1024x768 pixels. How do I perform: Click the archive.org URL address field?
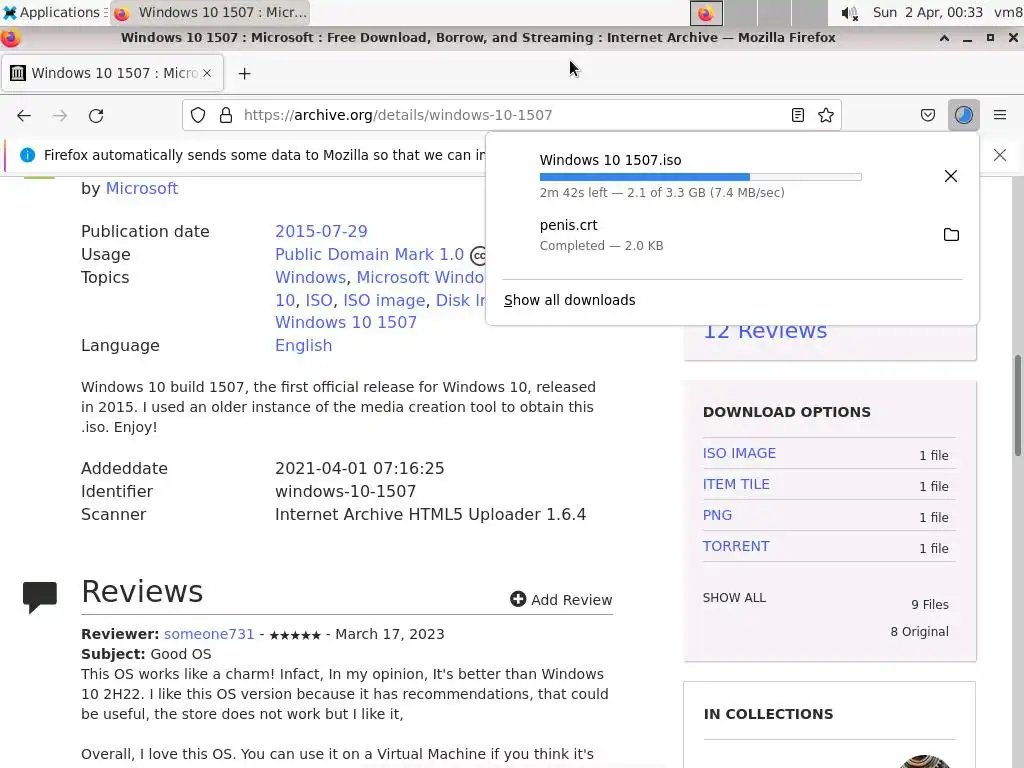509,115
